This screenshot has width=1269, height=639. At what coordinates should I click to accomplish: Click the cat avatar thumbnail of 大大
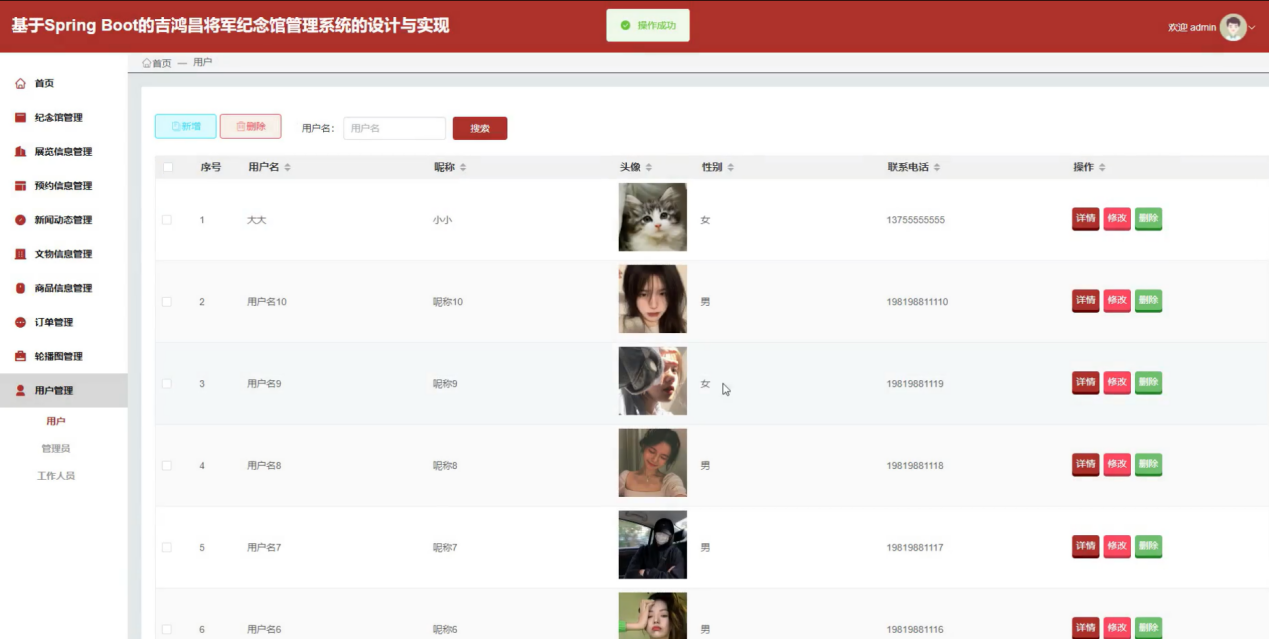653,217
